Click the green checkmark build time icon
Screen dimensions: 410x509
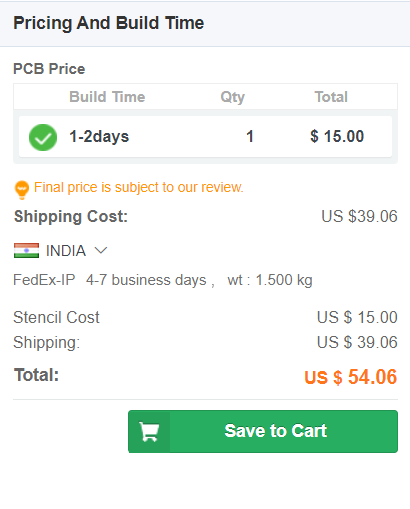(x=43, y=137)
